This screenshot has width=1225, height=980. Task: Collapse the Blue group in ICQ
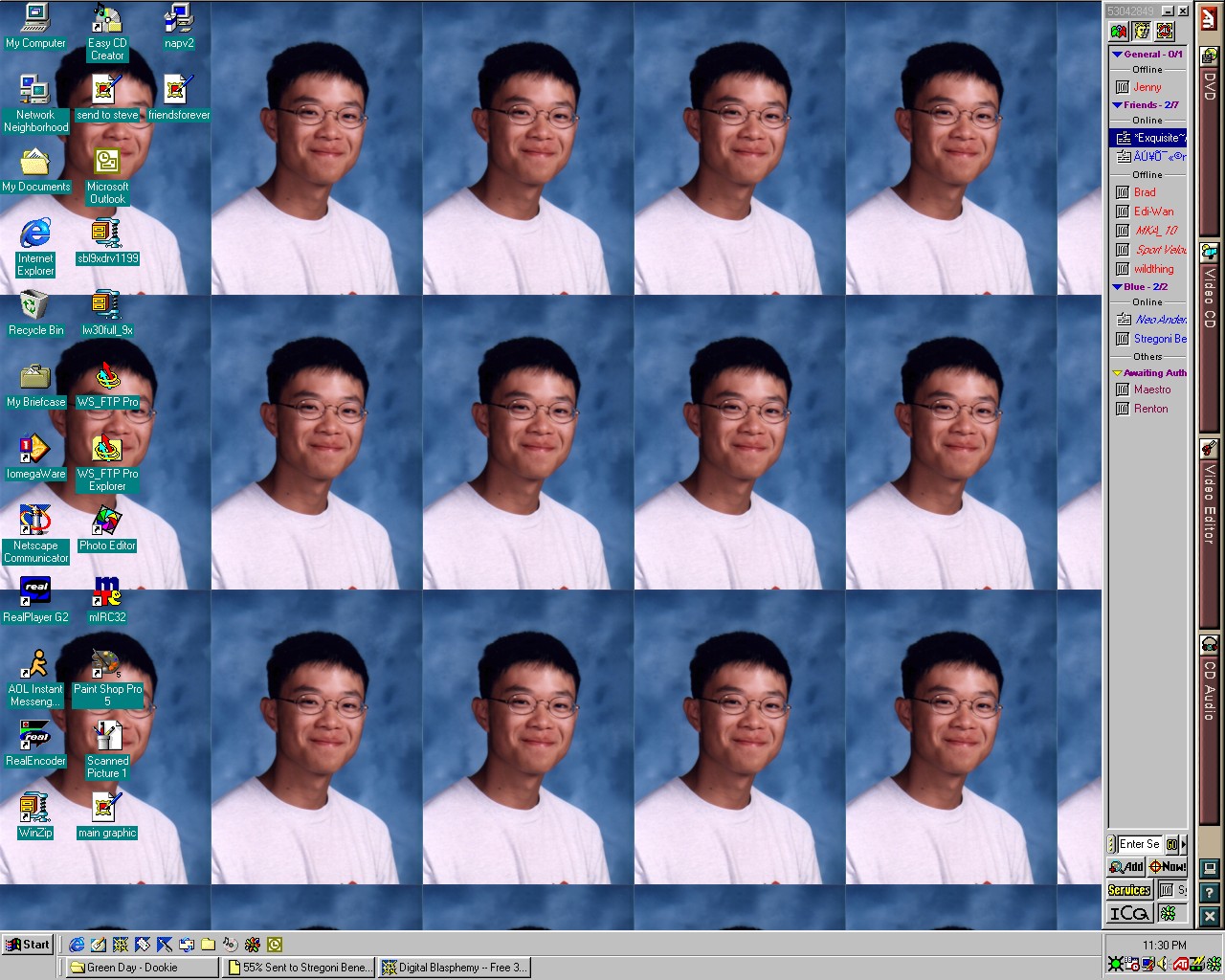pos(1117,287)
